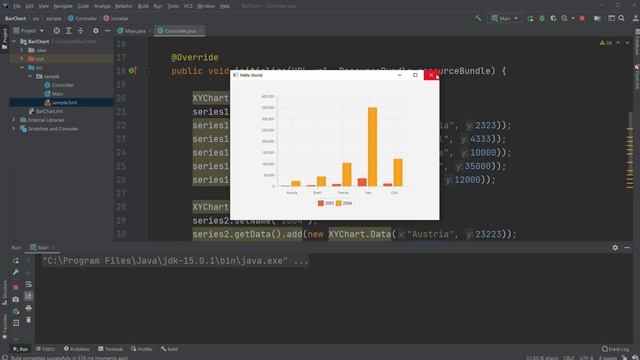Image resolution: width=640 pixels, height=360 pixels.
Task: Rerun Main in Run panel
Action: [x=16, y=261]
